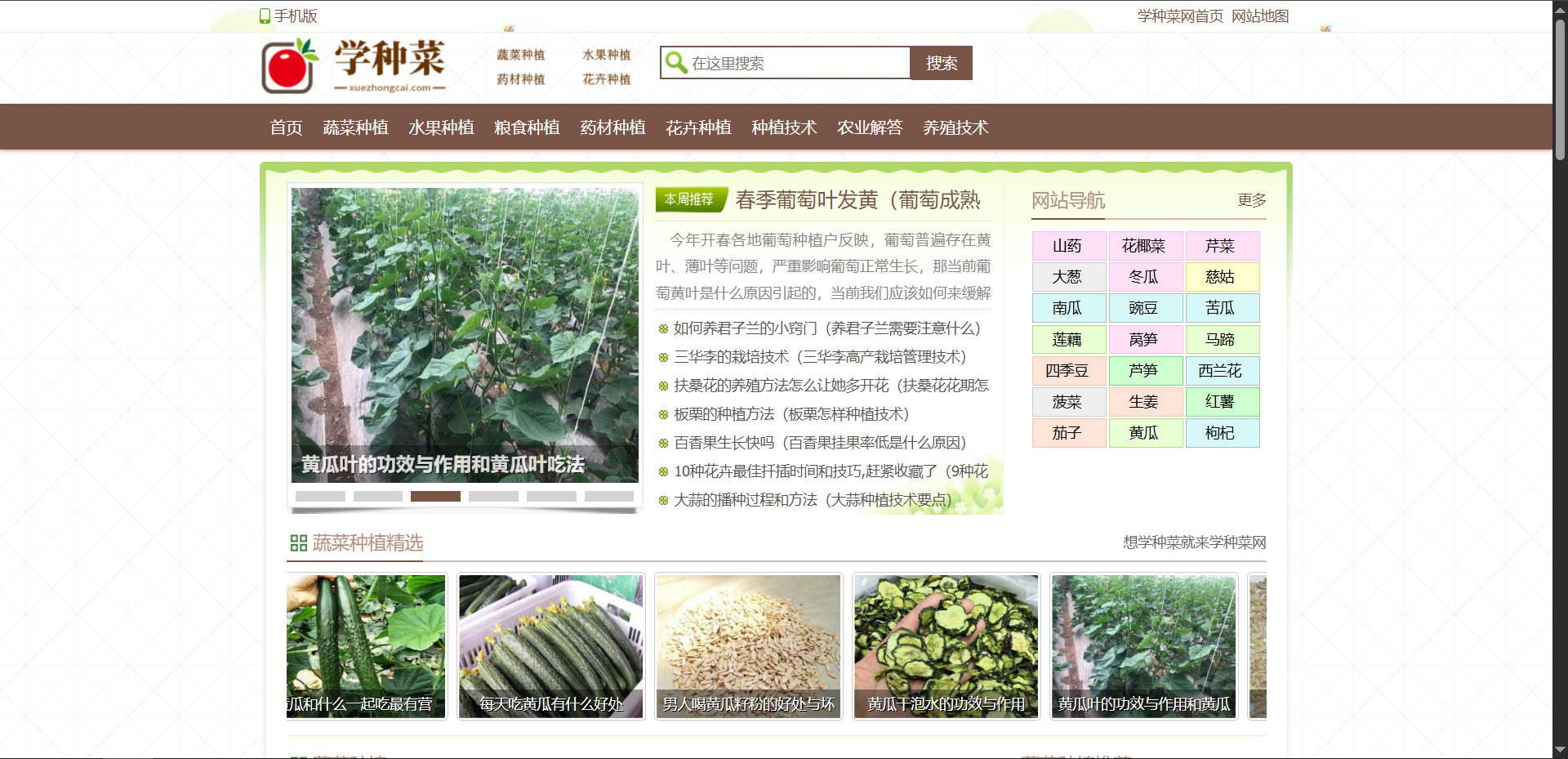Click the 花卉种植 link beside the logo
The width and height of the screenshot is (1568, 759).
(x=607, y=79)
